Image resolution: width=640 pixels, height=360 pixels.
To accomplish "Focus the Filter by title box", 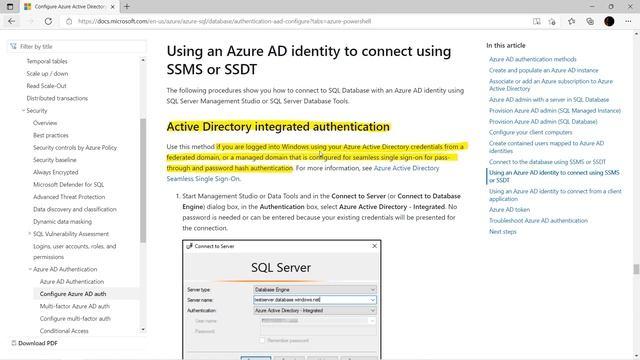I will tap(77, 47).
